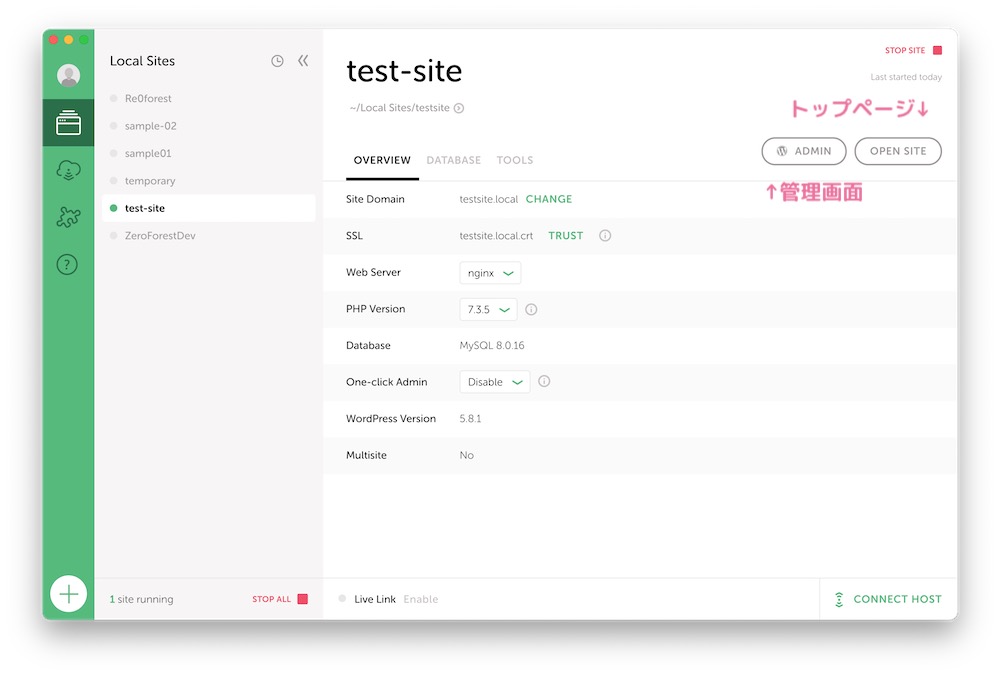Open the Web Server nginx dropdown
This screenshot has height=676, width=1000.
(x=490, y=273)
